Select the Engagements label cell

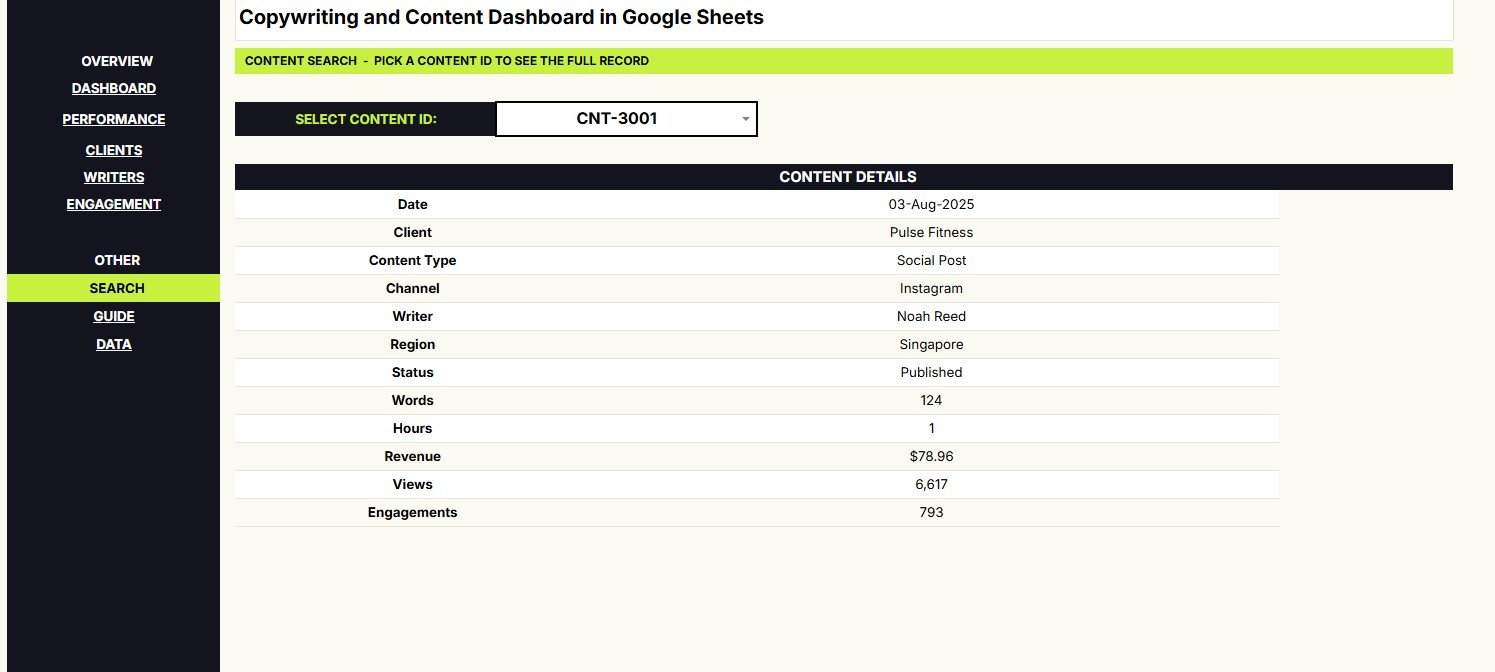[412, 512]
